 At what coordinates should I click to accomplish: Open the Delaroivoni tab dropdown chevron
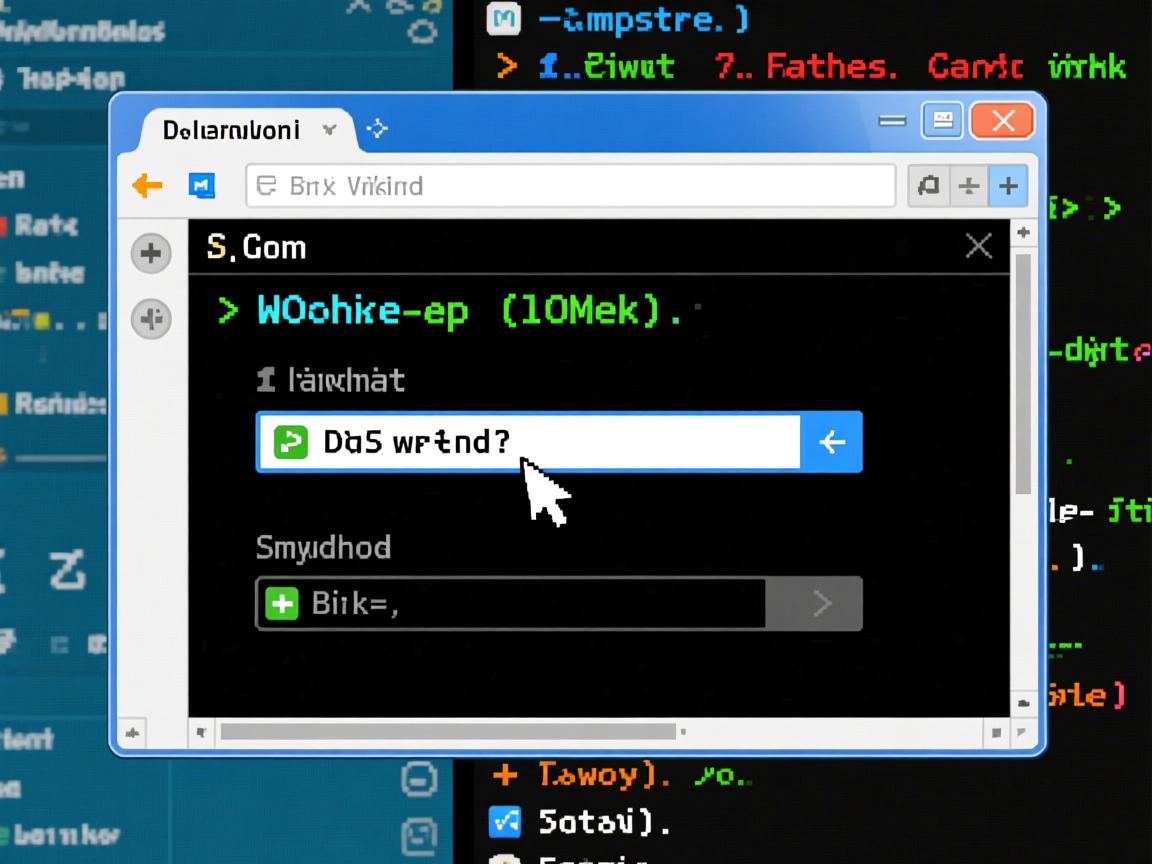(x=330, y=130)
